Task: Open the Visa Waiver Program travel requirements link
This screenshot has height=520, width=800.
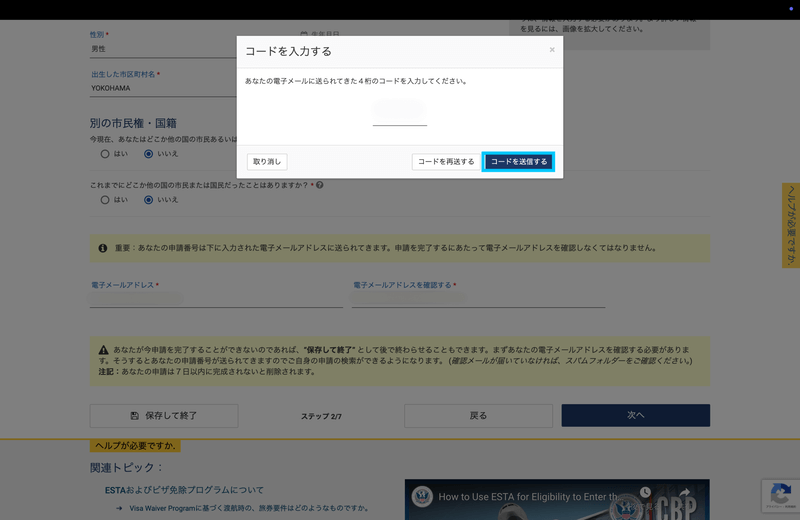Action: coord(248,508)
